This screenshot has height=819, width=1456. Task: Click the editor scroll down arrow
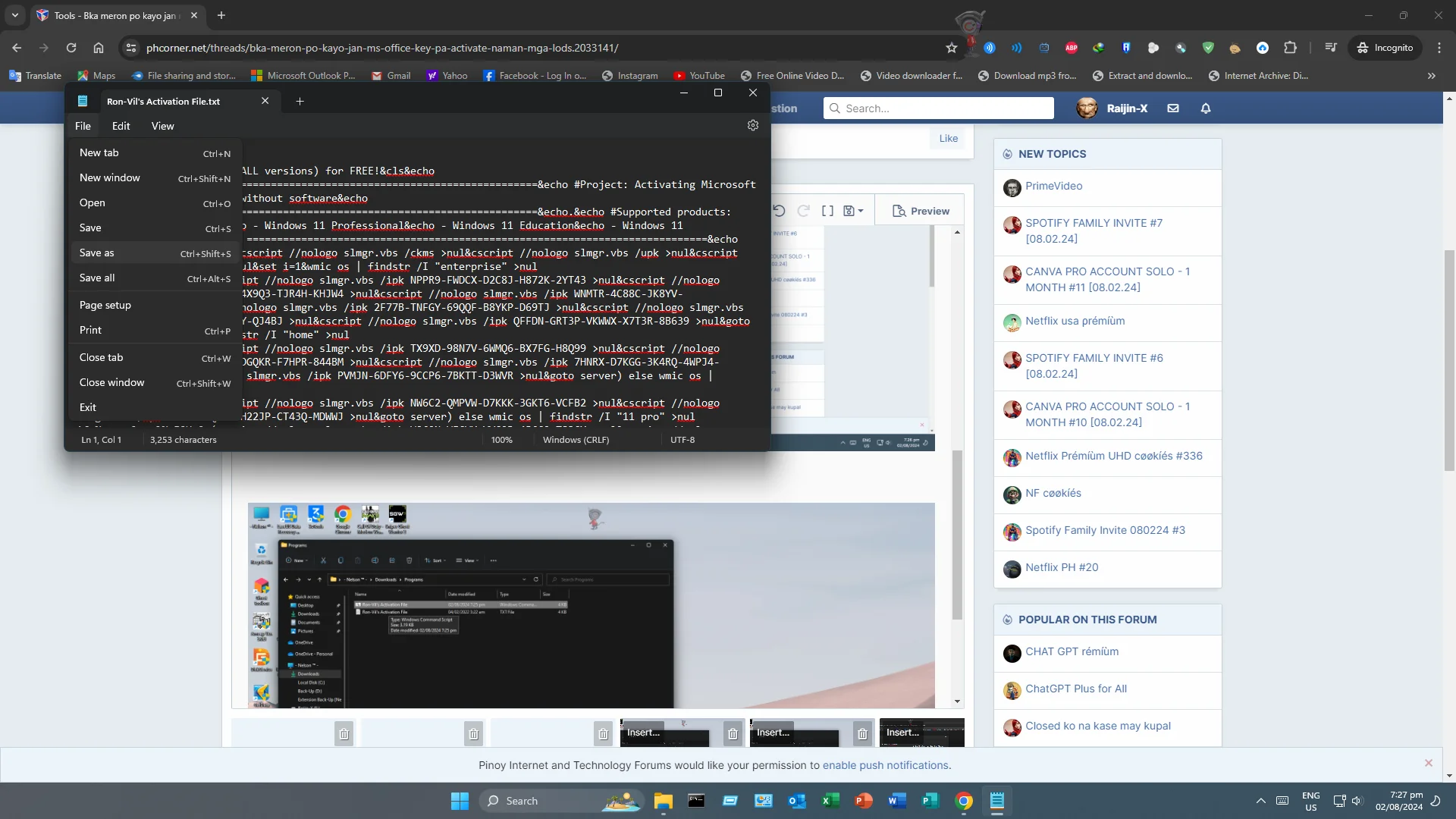pos(958,701)
